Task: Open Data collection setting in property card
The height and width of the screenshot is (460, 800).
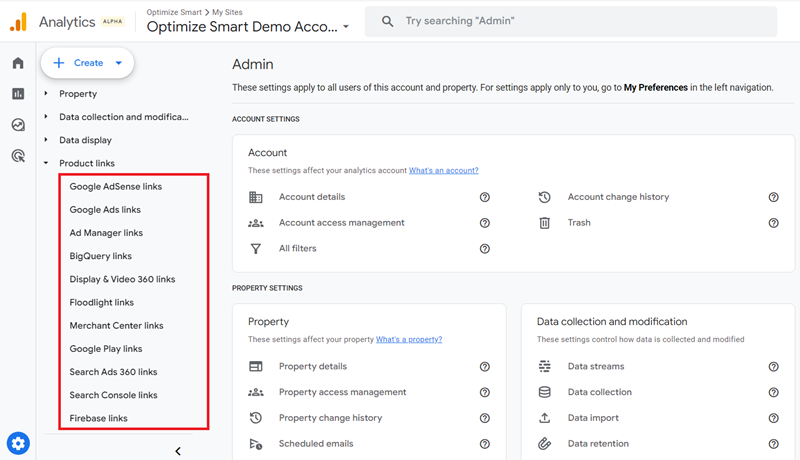Action: pos(599,392)
